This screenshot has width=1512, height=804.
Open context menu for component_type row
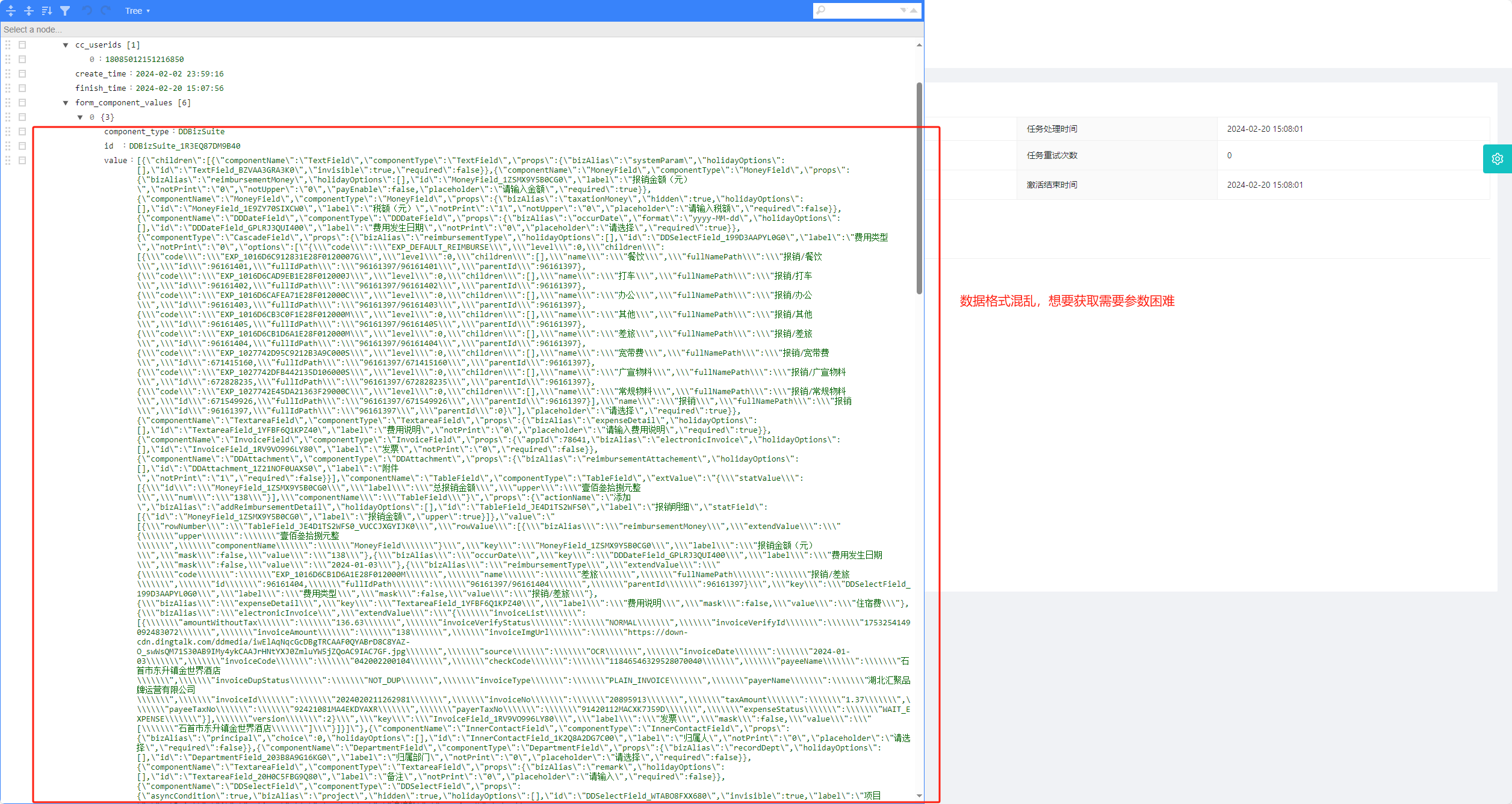tap(22, 132)
